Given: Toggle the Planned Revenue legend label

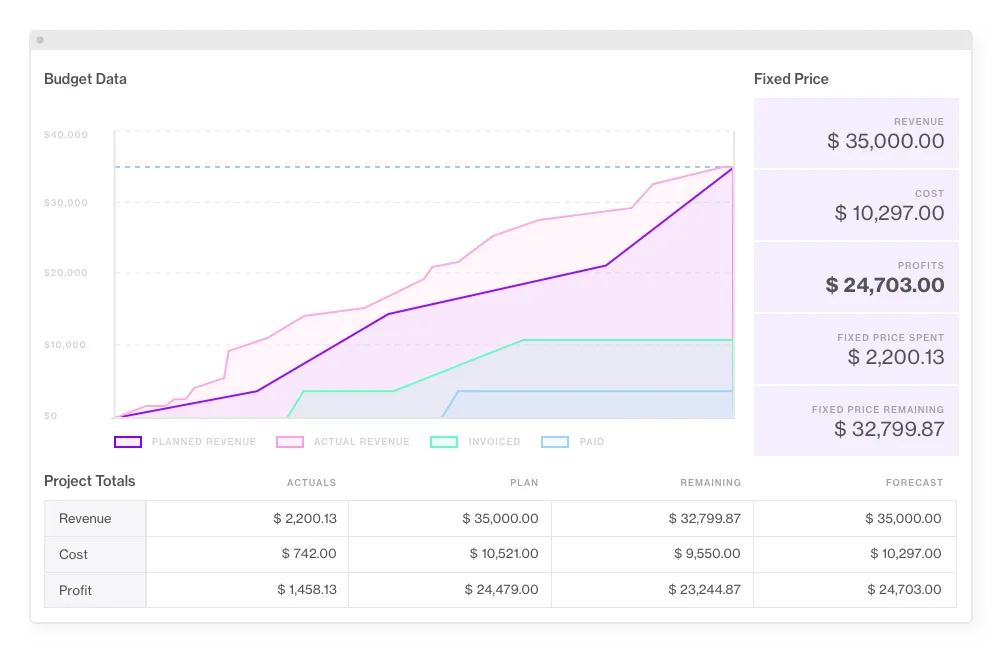Looking at the screenshot, I should (x=204, y=442).
